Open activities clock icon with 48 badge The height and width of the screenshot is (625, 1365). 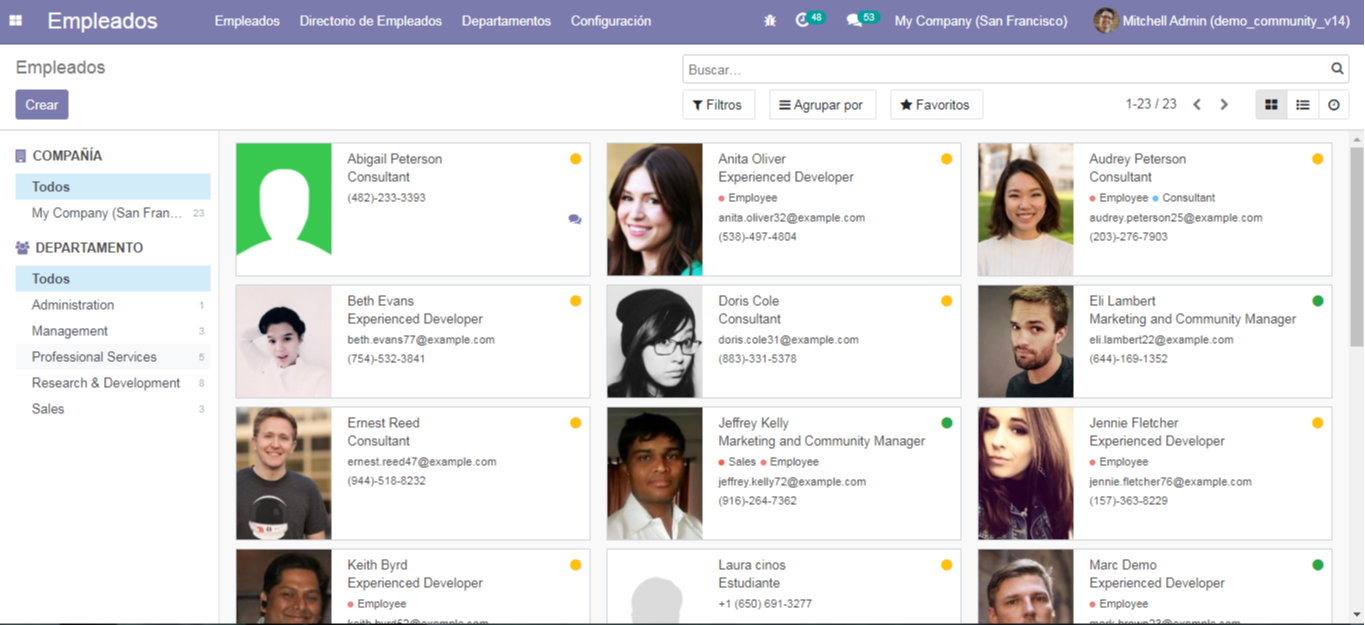point(809,20)
